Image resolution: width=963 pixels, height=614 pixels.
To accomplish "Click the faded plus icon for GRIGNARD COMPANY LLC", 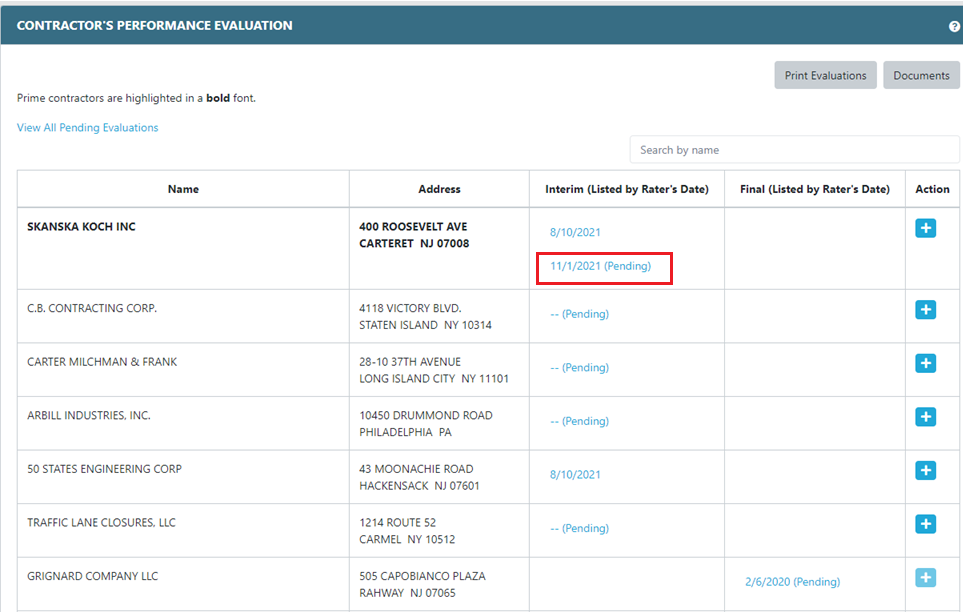I will [926, 578].
